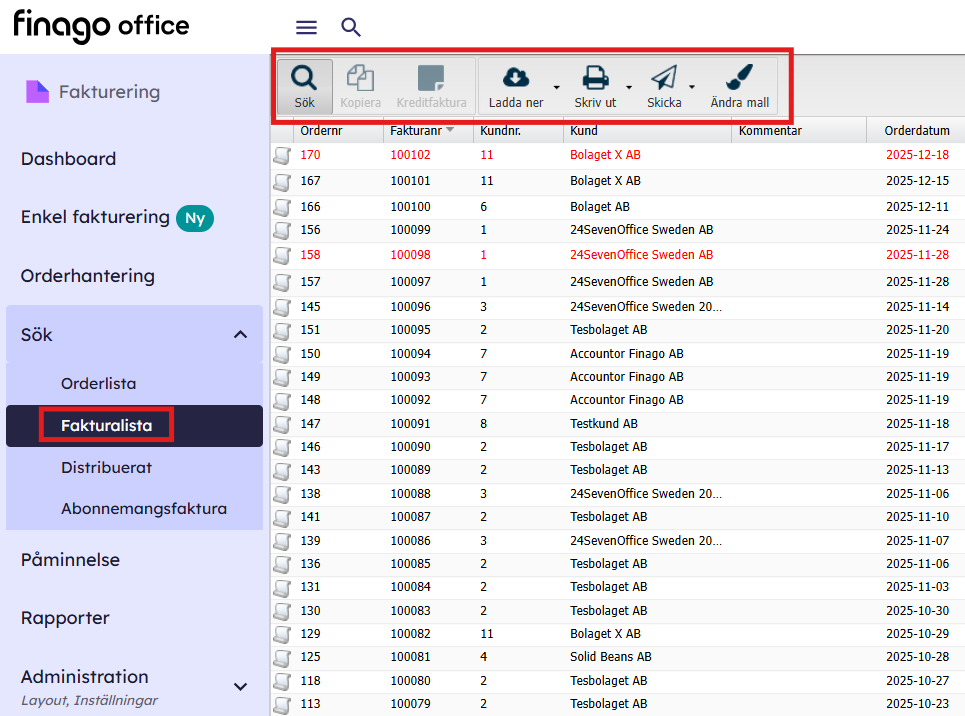Image resolution: width=965 pixels, height=716 pixels.
Task: Expand the Ladda ner dropdown arrow
Action: click(556, 86)
